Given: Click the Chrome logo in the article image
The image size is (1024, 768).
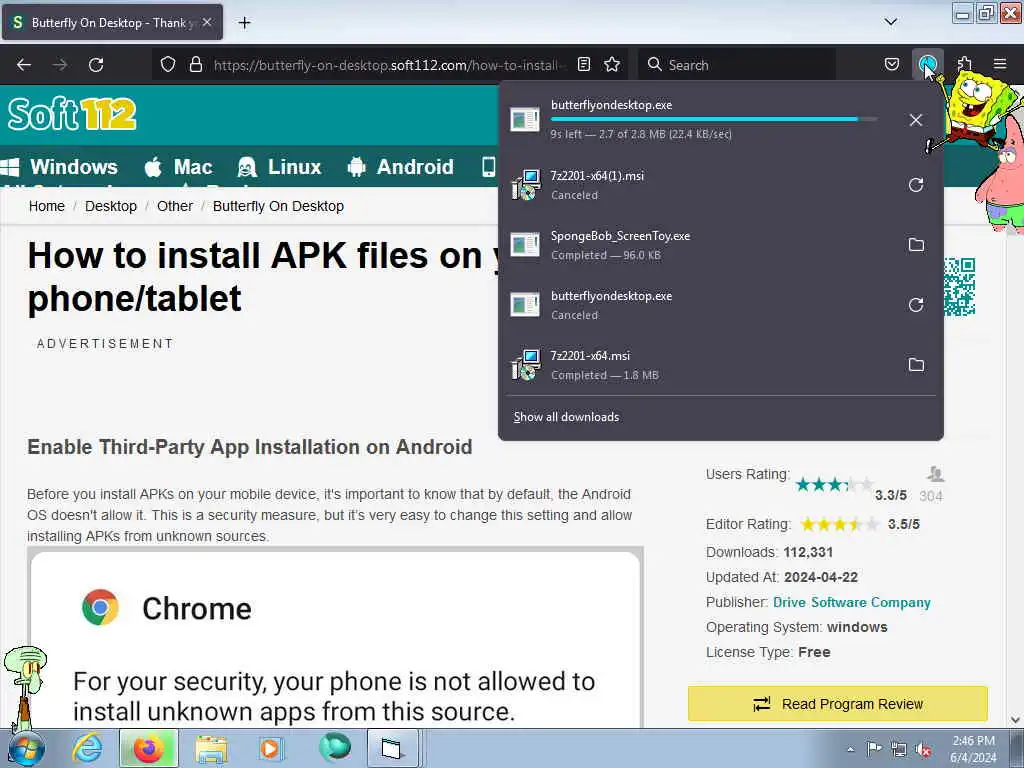Looking at the screenshot, I should (x=101, y=607).
